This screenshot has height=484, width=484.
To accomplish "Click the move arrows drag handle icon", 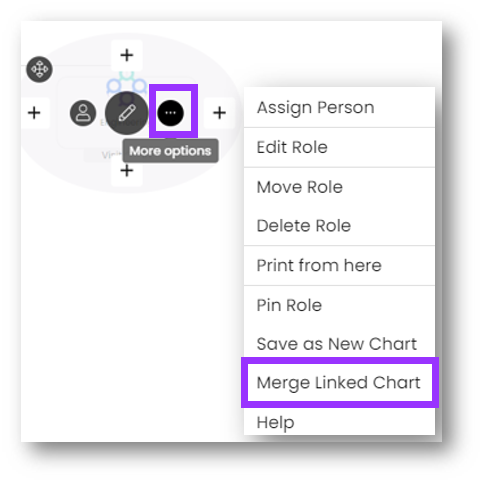I will (x=39, y=69).
